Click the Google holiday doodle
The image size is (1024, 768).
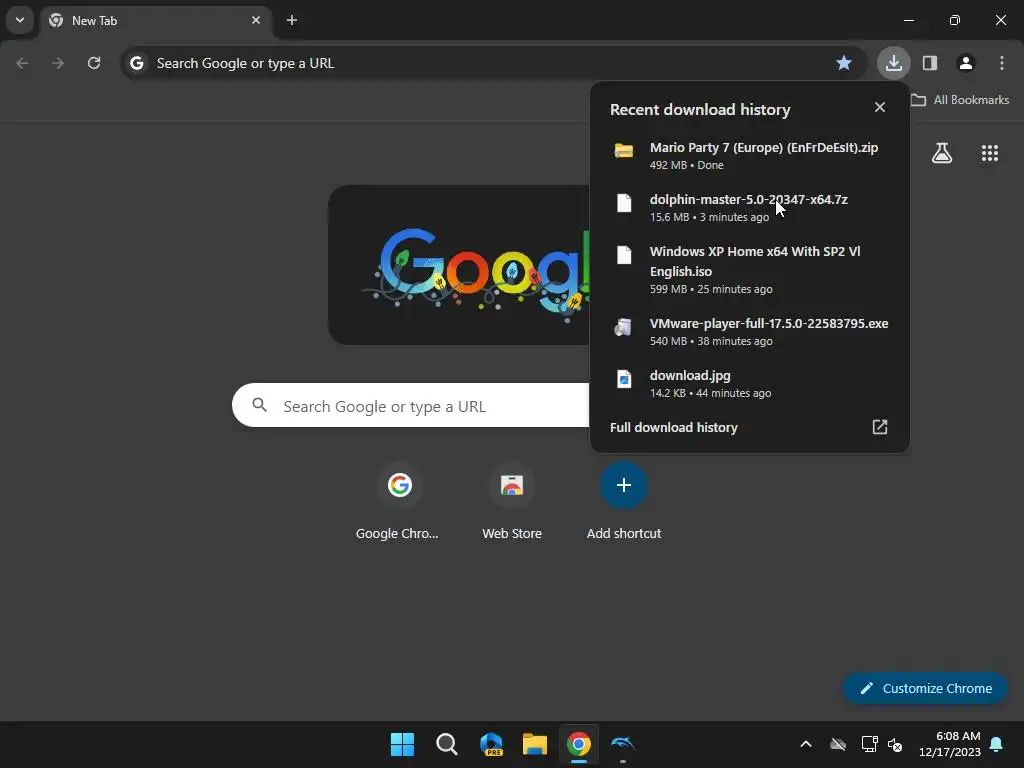[x=459, y=264]
